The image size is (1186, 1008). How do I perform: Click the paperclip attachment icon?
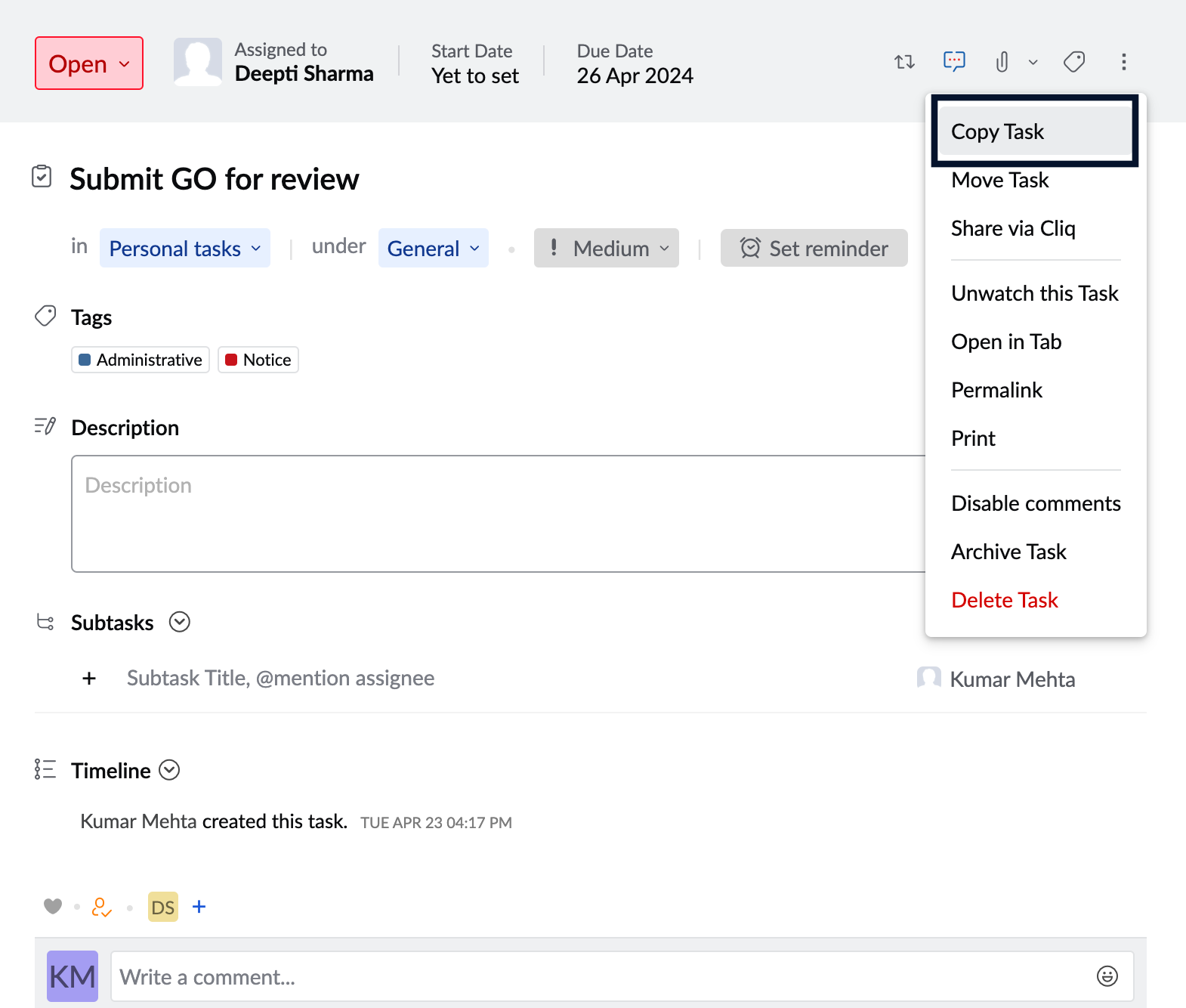[x=1002, y=62]
